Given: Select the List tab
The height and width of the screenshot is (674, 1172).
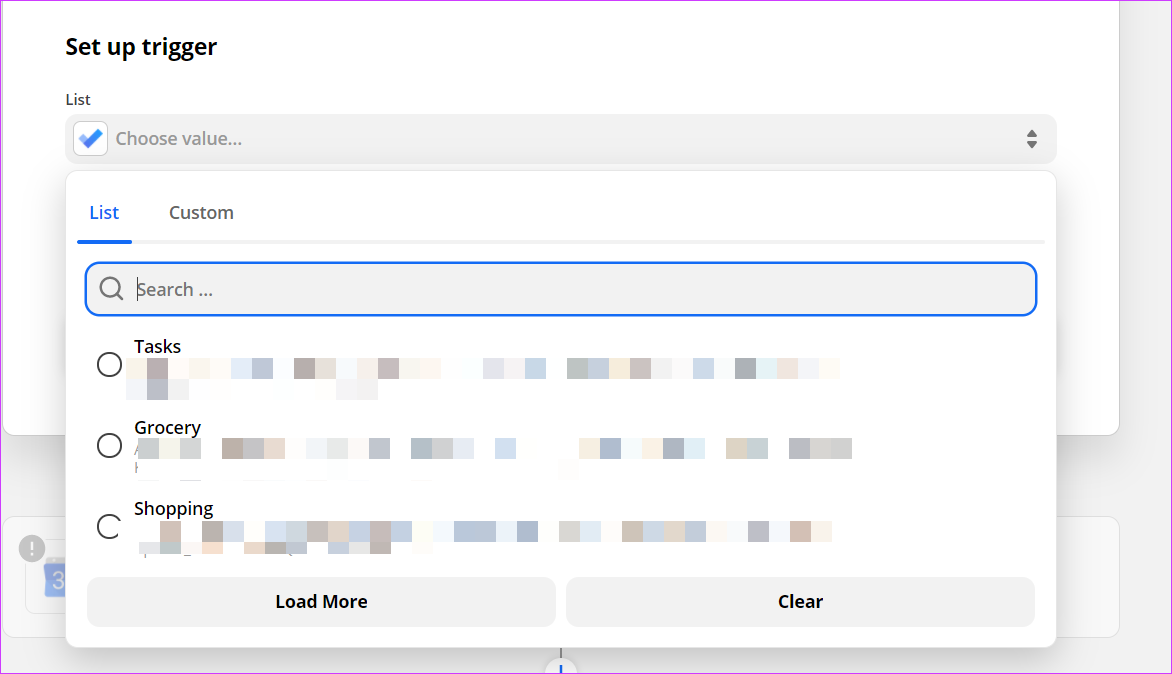Looking at the screenshot, I should tap(104, 212).
